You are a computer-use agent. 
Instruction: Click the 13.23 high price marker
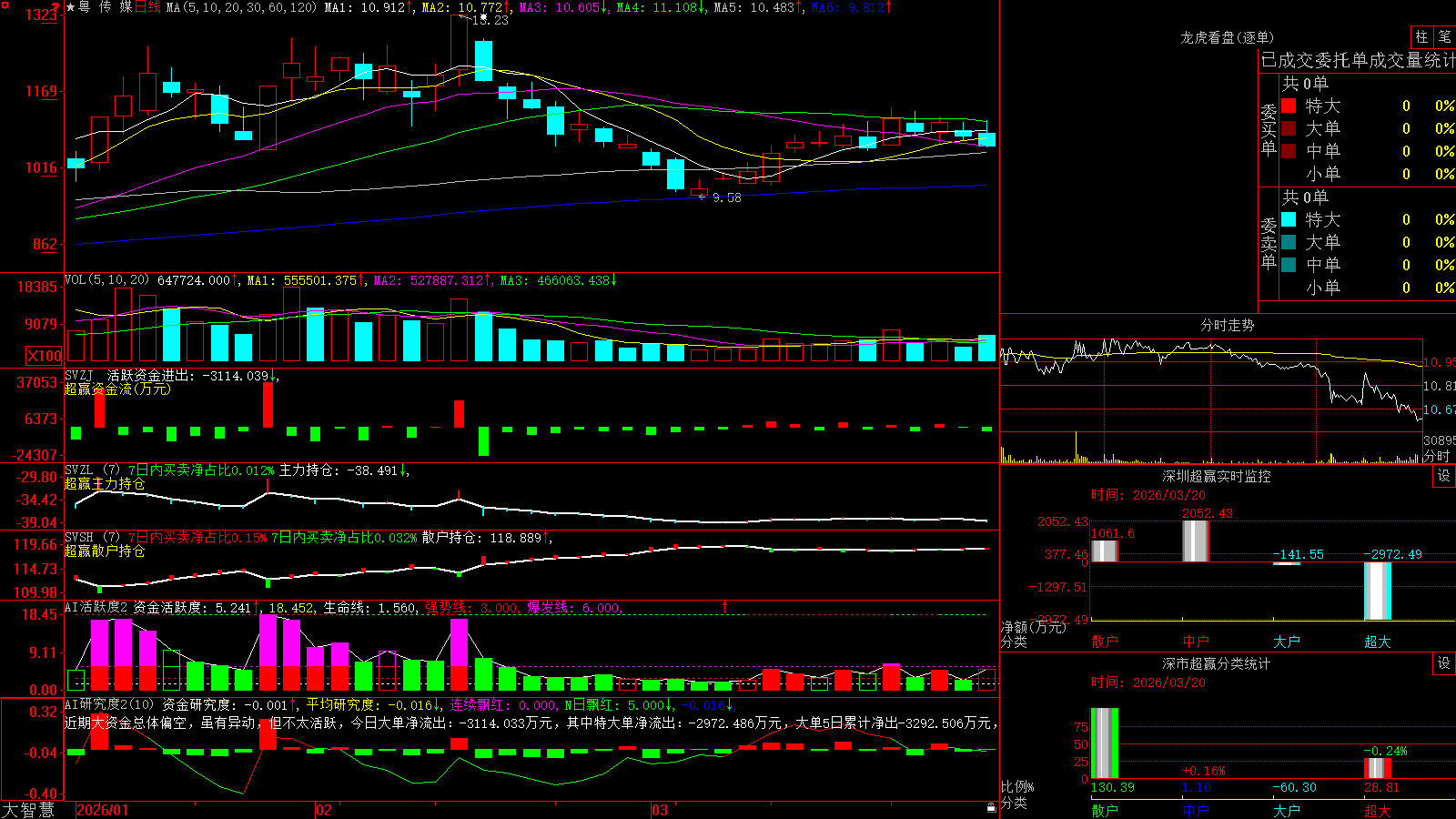click(x=491, y=20)
